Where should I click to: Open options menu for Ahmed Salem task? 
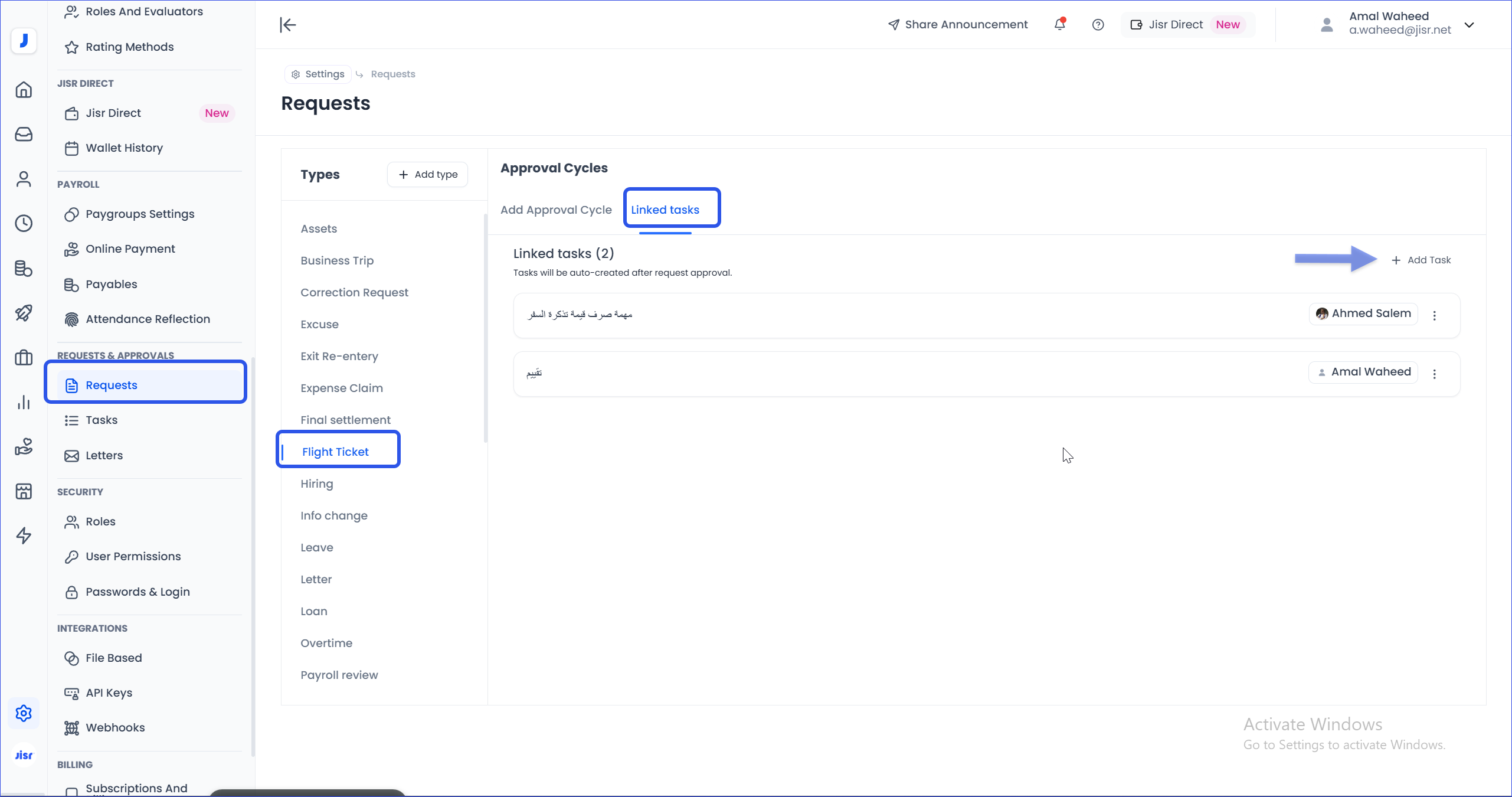click(x=1435, y=315)
